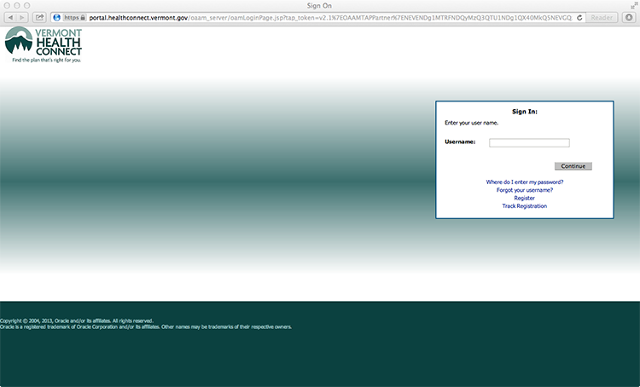The width and height of the screenshot is (640, 387).
Task: Click the Vermont Health Connect logo
Action: pyautogui.click(x=43, y=44)
